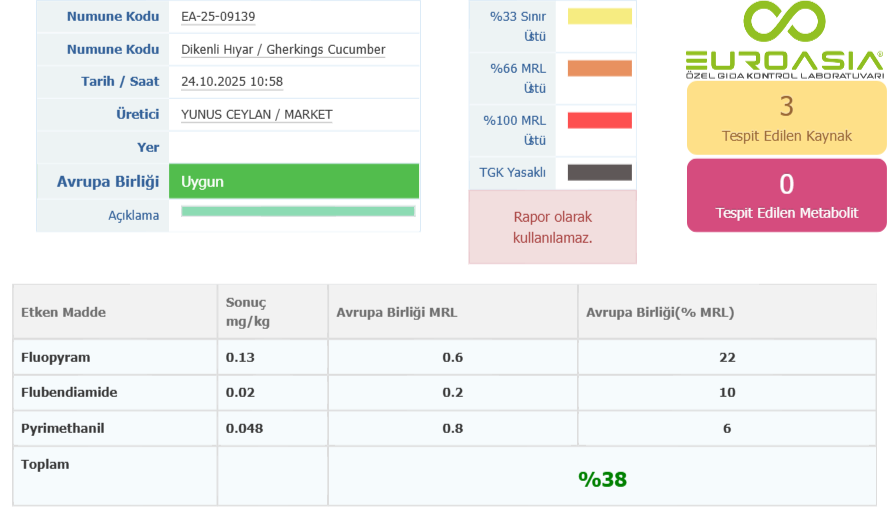Image resolution: width=889 pixels, height=526 pixels.
Task: Click the producer YUNUS CEYLAN / MARKET field
Action: (256, 114)
